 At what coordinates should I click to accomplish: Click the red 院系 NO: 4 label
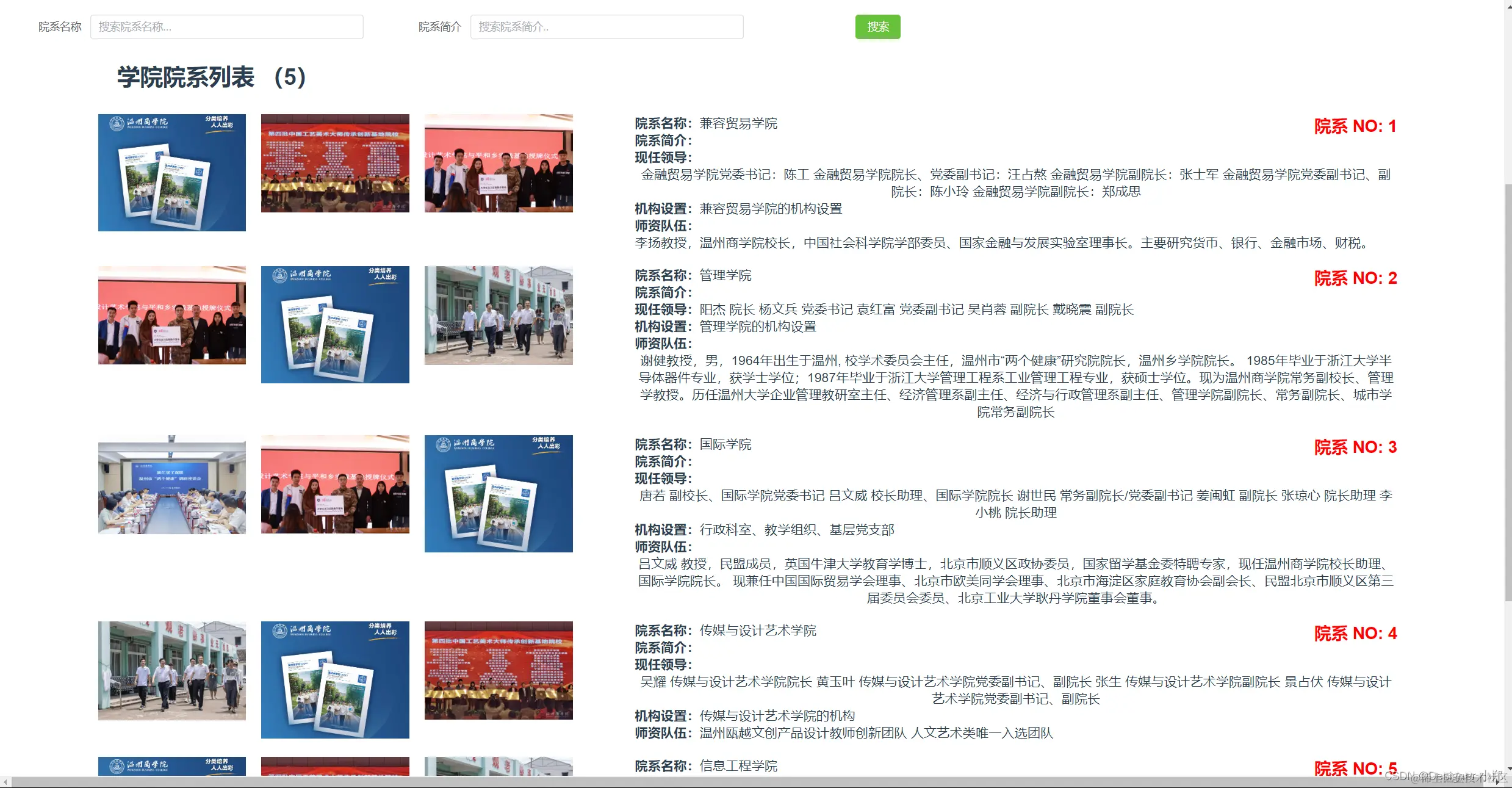pyautogui.click(x=1356, y=634)
